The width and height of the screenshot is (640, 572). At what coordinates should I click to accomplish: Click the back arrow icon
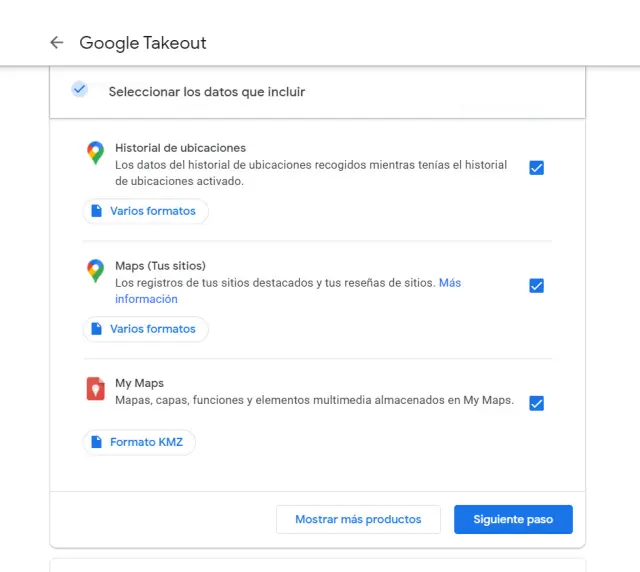pos(57,43)
